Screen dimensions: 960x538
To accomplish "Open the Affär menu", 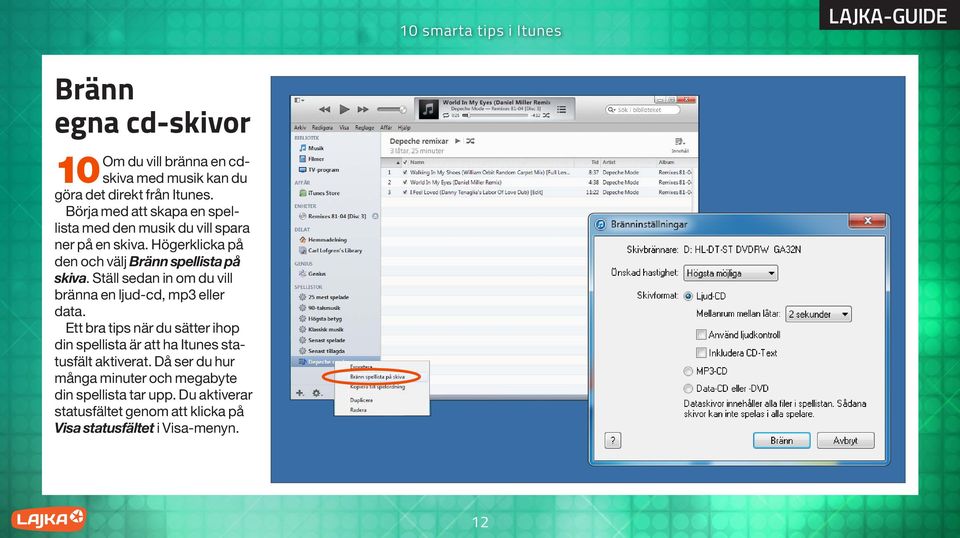I will (x=386, y=127).
